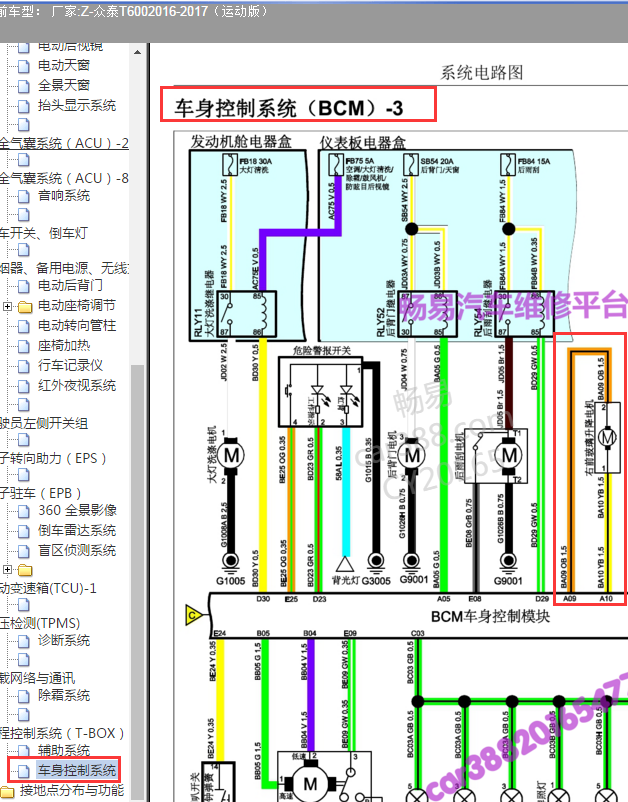Click document icon beside 全景天窗
Screen dimensions: 628x802
pyautogui.click(x=24, y=86)
